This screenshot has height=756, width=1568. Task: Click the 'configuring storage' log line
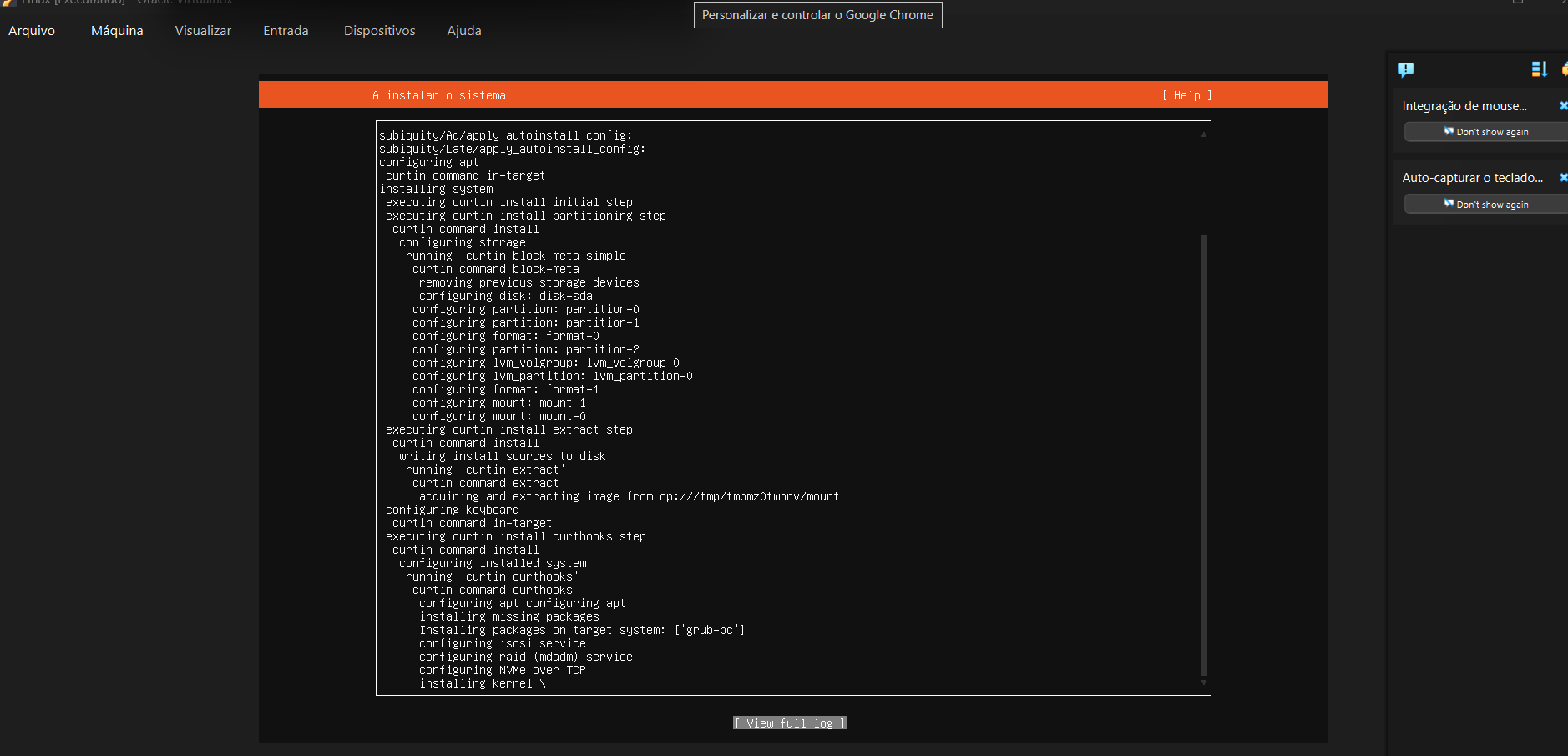point(463,242)
